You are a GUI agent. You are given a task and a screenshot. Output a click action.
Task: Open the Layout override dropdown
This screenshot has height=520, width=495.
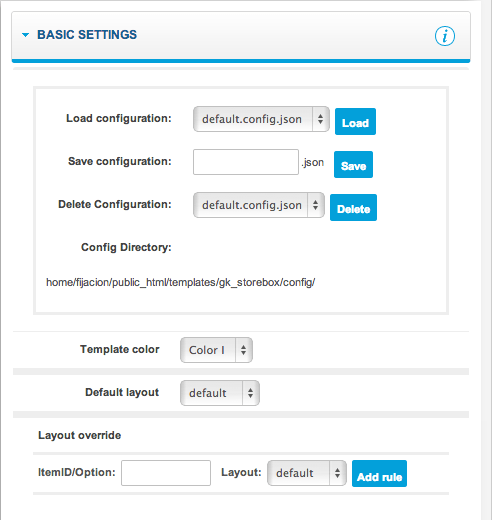(307, 473)
